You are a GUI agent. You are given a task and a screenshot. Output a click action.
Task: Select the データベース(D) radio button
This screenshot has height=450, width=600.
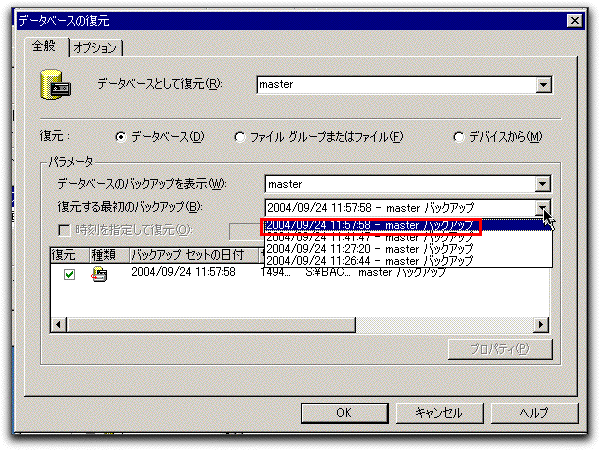coord(121,137)
